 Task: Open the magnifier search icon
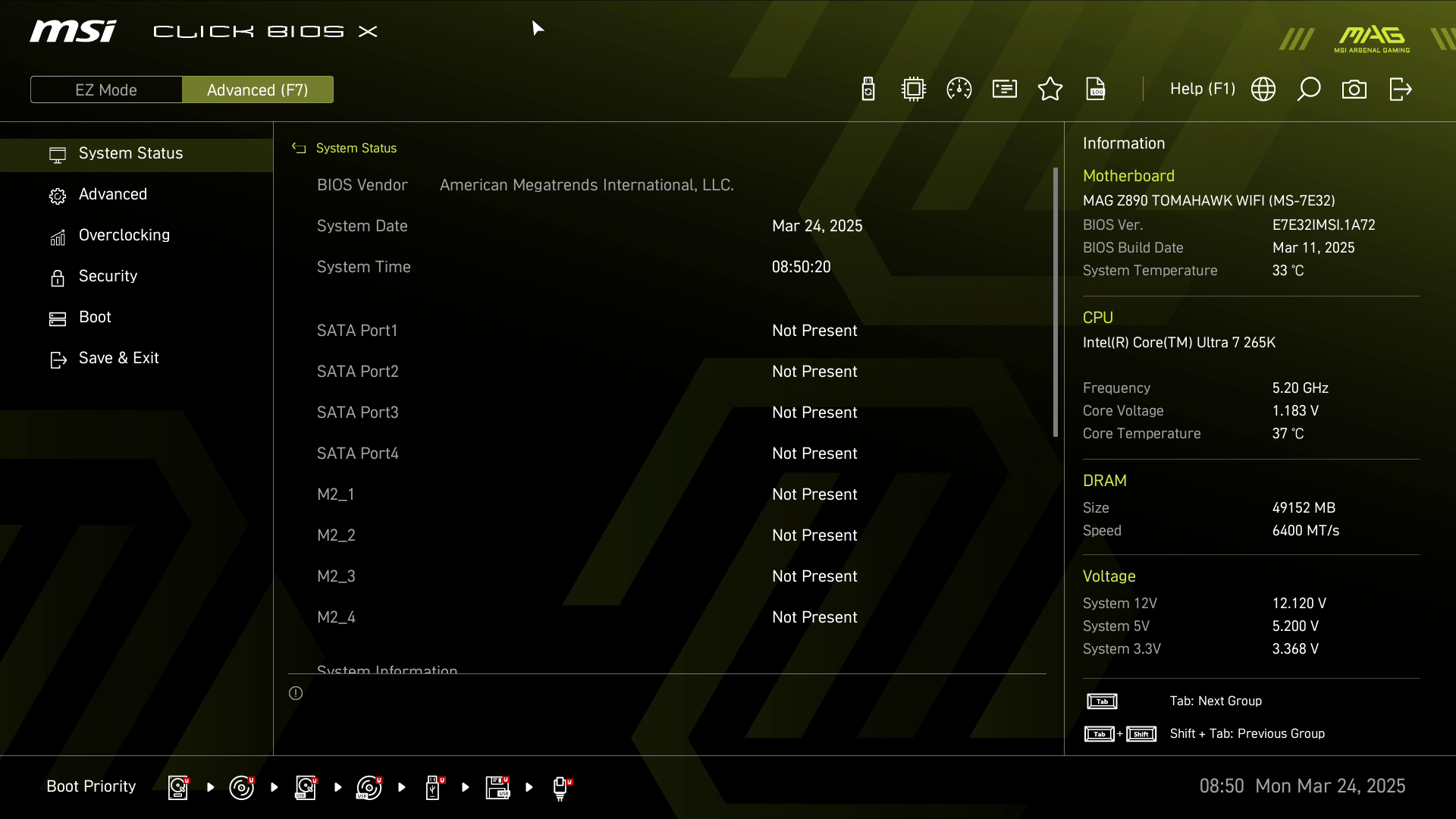(1309, 89)
